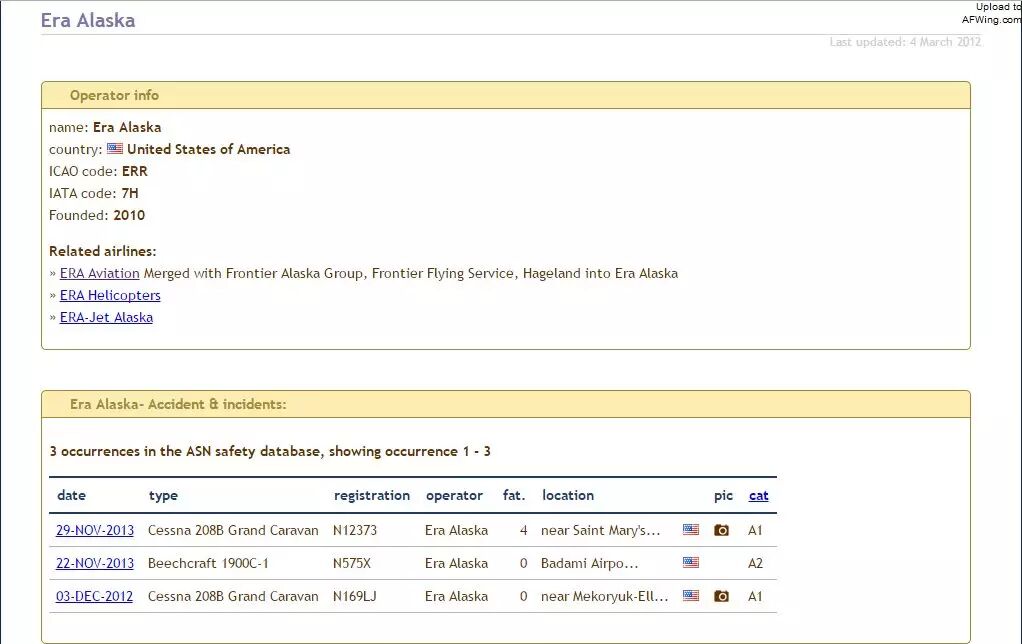Screen dimensions: 1022x644
Task: Click the US flag beside country name
Action: [115, 149]
